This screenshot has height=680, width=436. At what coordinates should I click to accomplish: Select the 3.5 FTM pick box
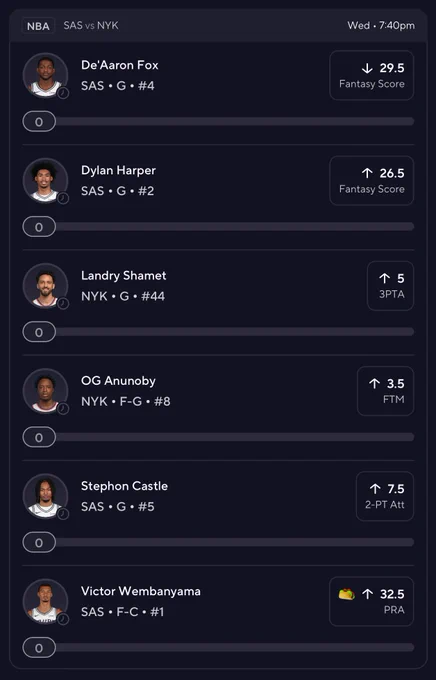pos(385,391)
